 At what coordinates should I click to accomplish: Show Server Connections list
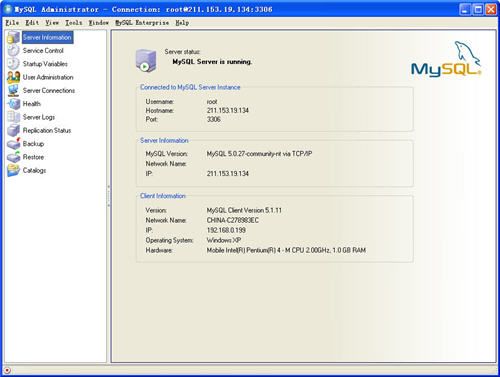[49, 90]
